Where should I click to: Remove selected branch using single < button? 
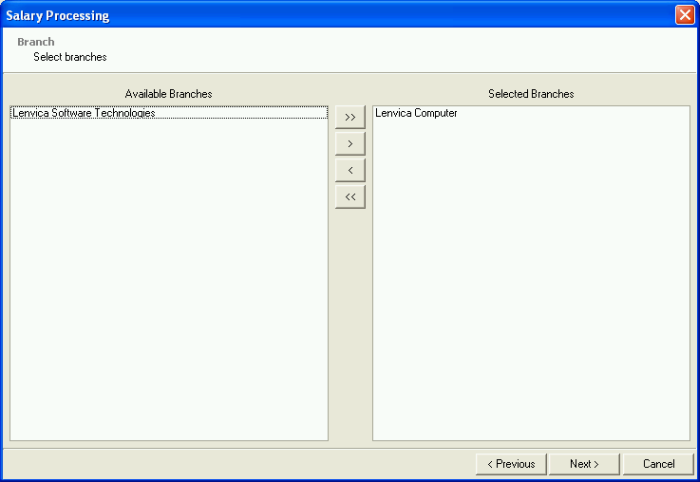[x=350, y=170]
